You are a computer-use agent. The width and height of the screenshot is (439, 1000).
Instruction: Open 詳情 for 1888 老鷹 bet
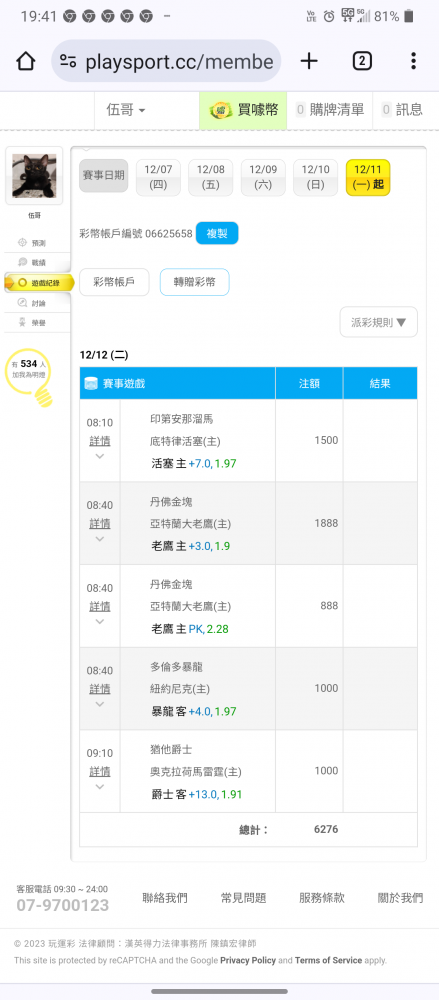tap(100, 524)
